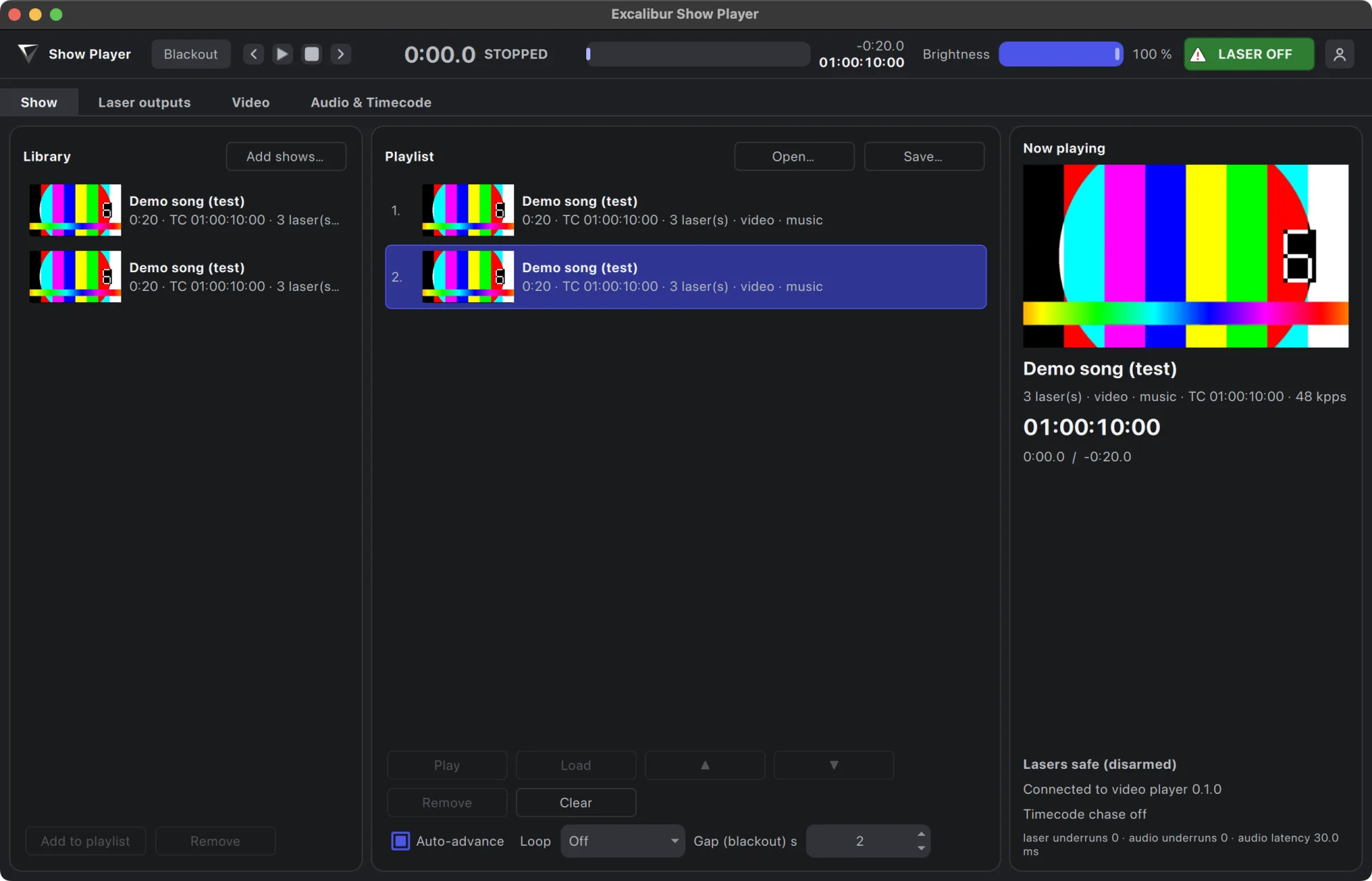Switch to the Show tab

click(39, 103)
